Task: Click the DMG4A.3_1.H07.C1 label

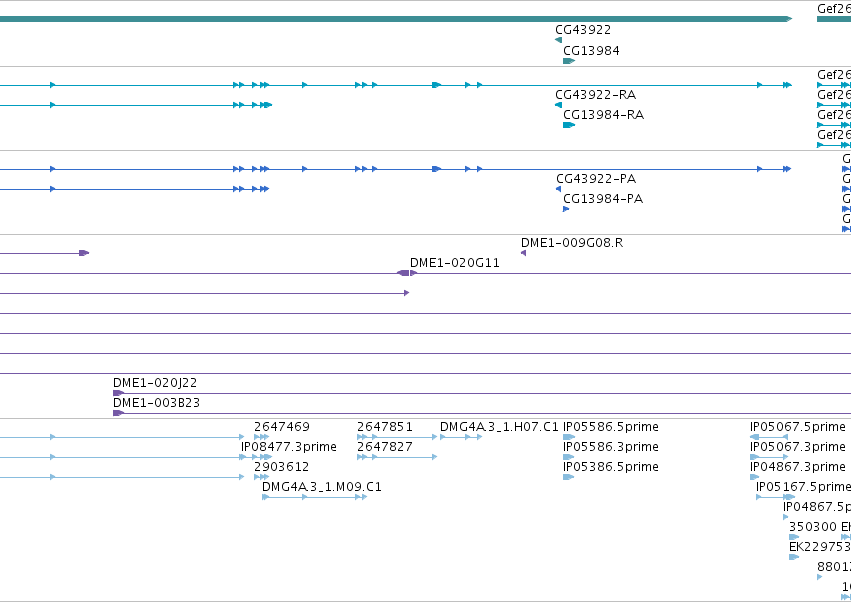Action: pyautogui.click(x=499, y=427)
